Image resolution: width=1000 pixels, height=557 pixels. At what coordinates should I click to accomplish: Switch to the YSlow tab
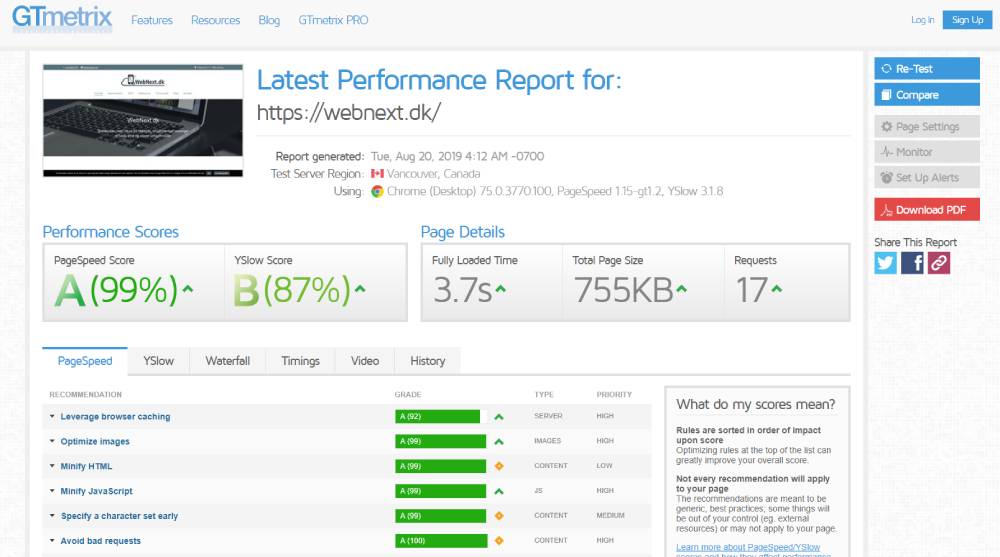pos(159,361)
